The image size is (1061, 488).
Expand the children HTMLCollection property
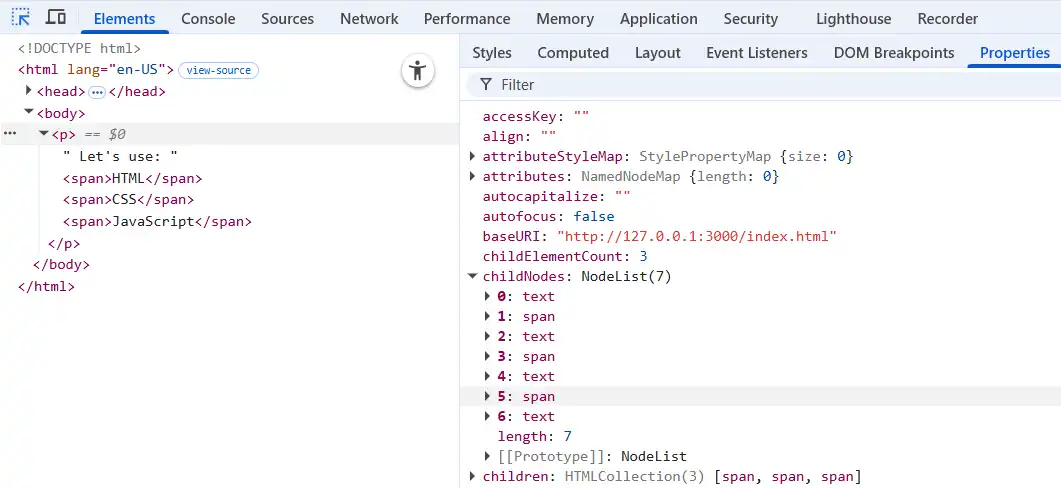pos(473,477)
